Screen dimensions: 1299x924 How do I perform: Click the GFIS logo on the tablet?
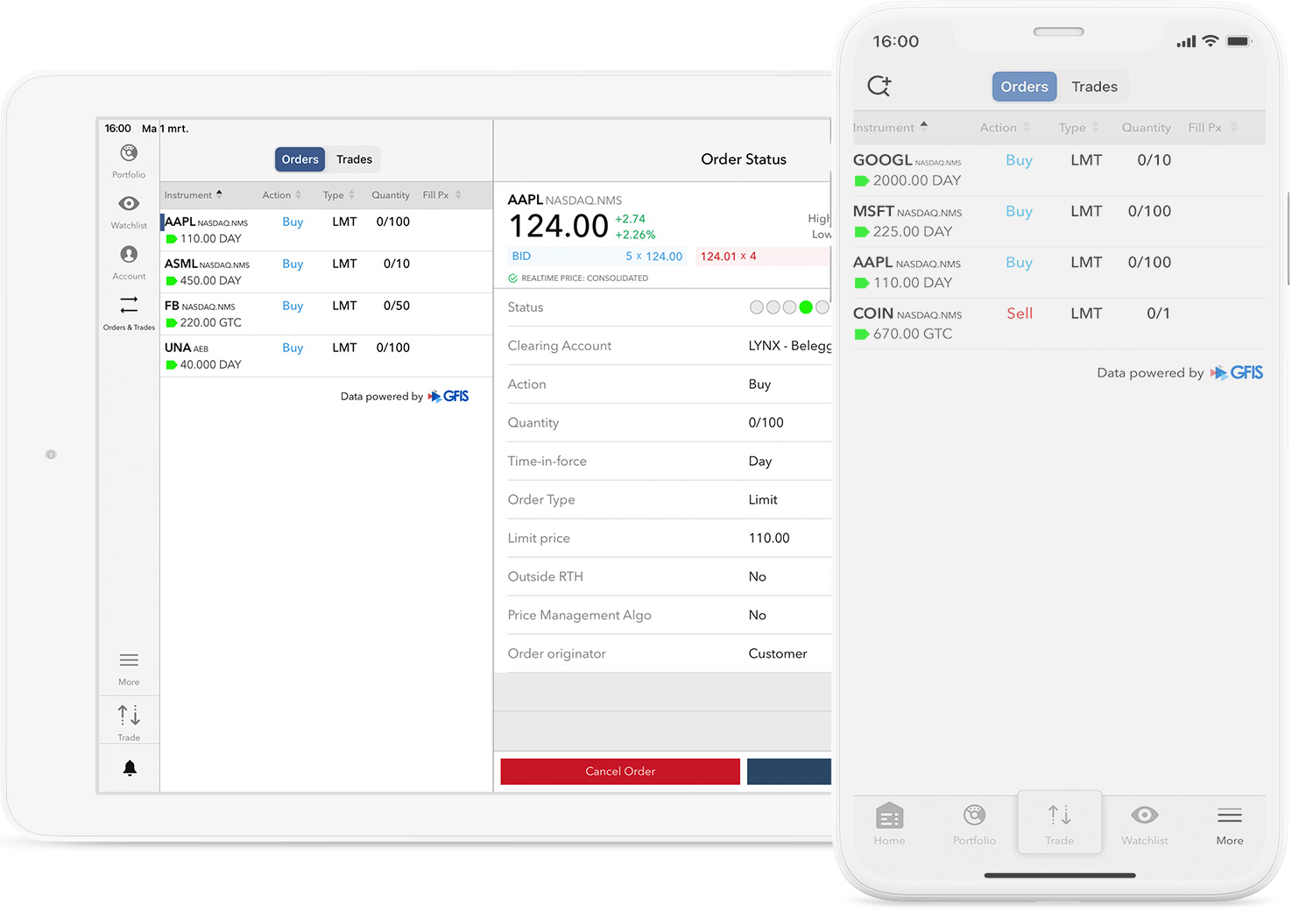pyautogui.click(x=448, y=396)
